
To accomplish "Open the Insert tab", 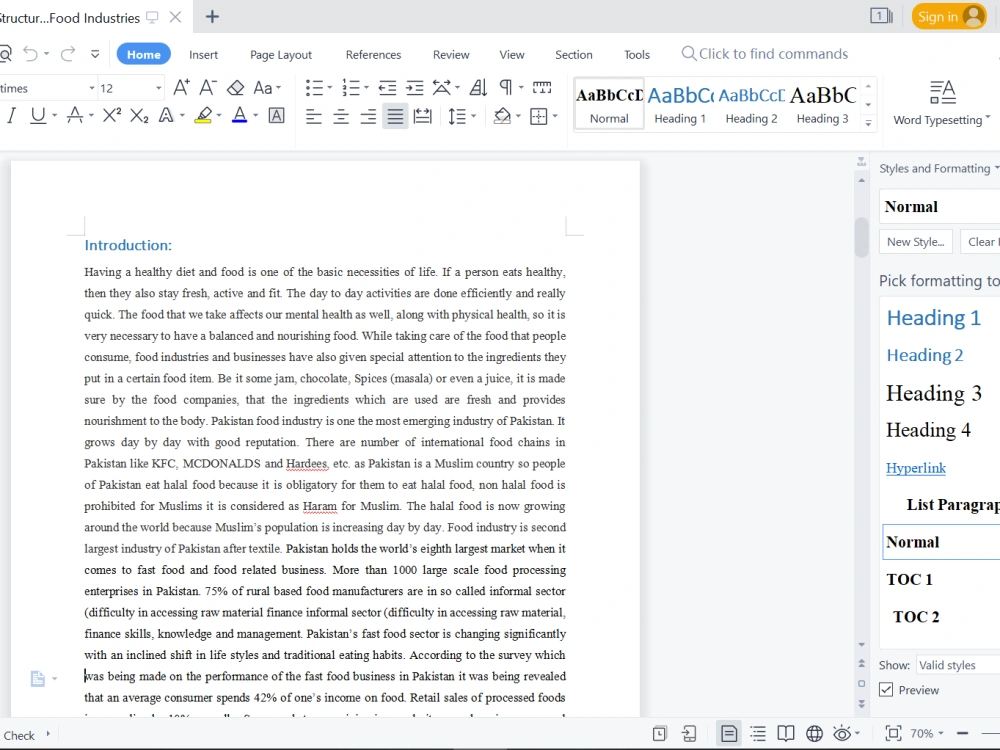I will click(203, 55).
